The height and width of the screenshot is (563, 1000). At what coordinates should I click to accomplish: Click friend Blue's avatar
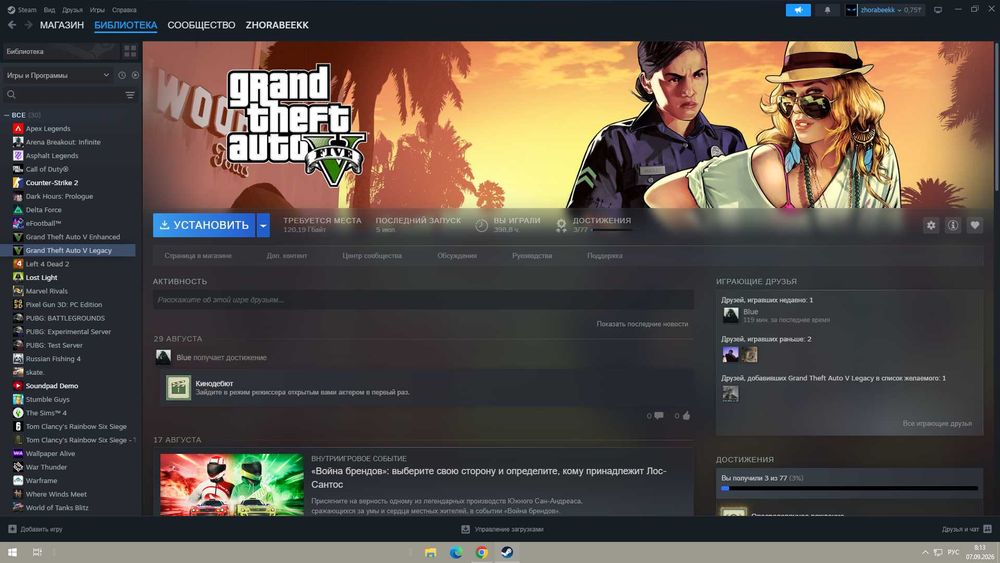click(731, 315)
